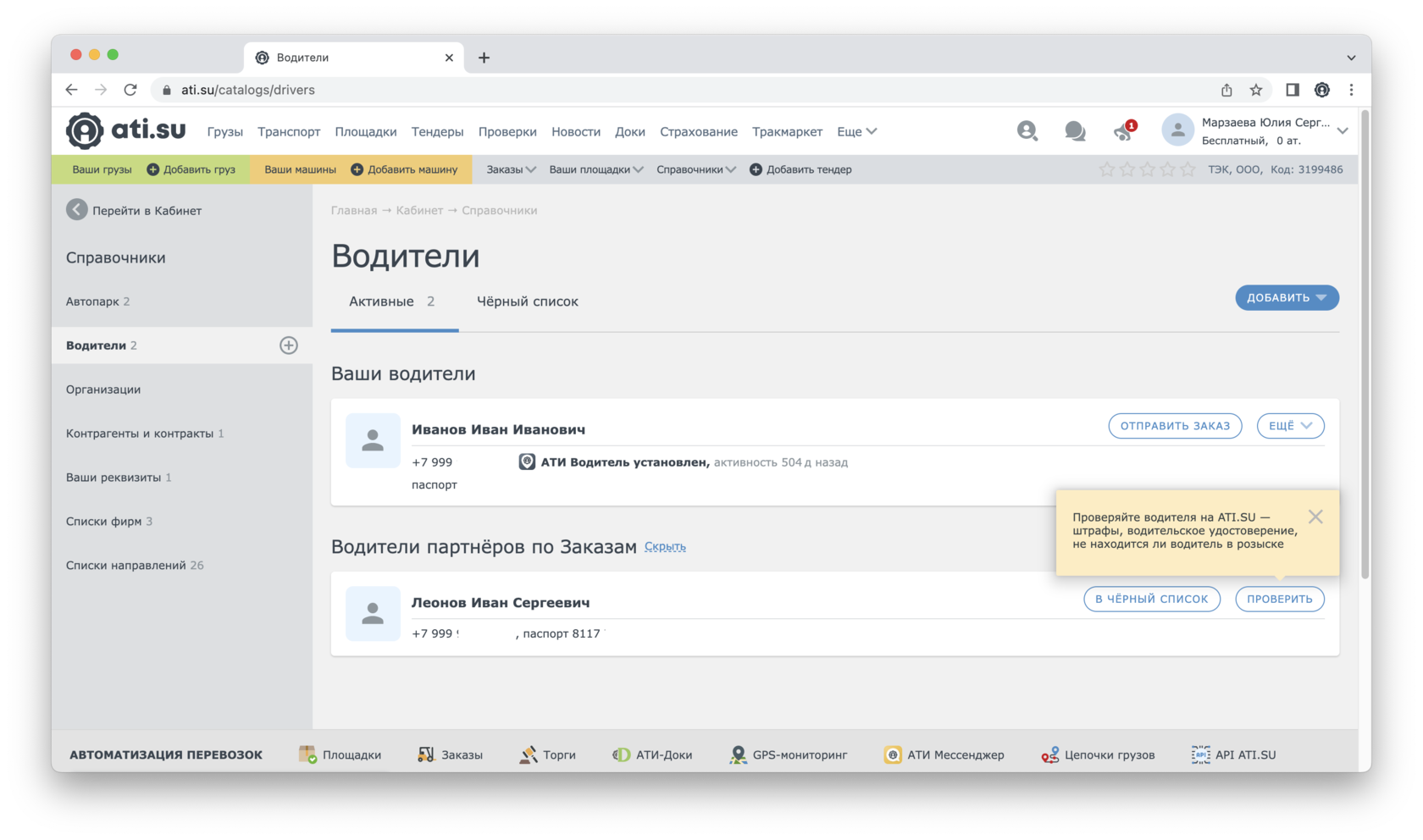Click the plus icon next to Водители in sidebar
This screenshot has height=840, width=1423.
pos(289,345)
